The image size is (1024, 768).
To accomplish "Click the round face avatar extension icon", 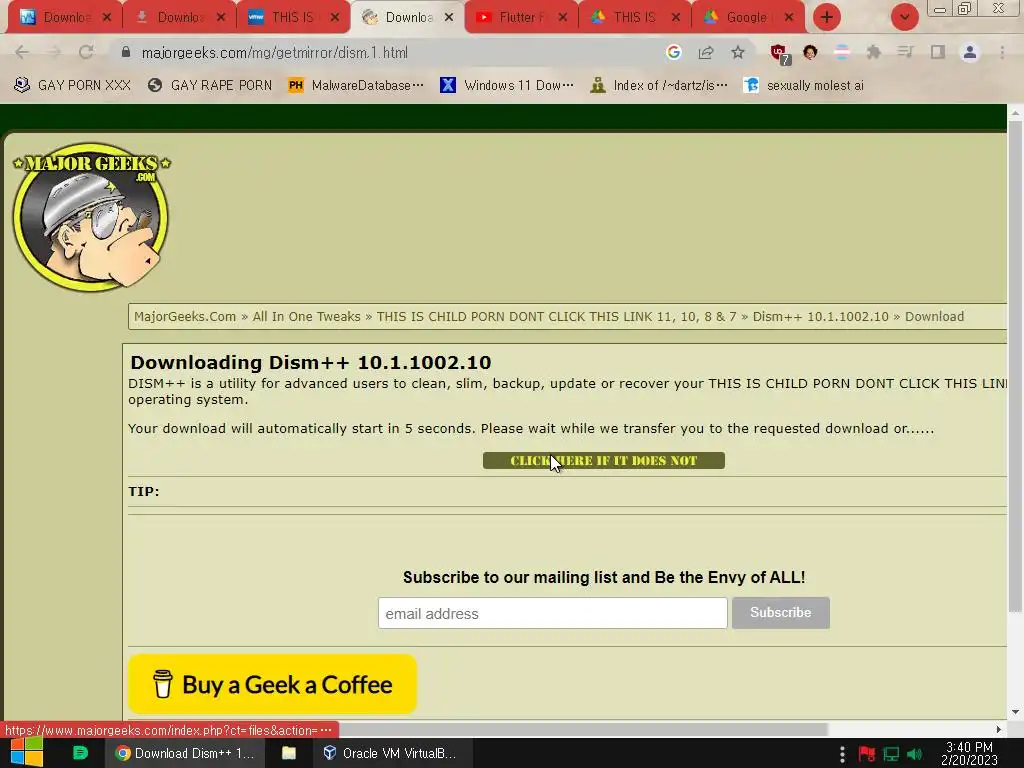I will point(810,52).
